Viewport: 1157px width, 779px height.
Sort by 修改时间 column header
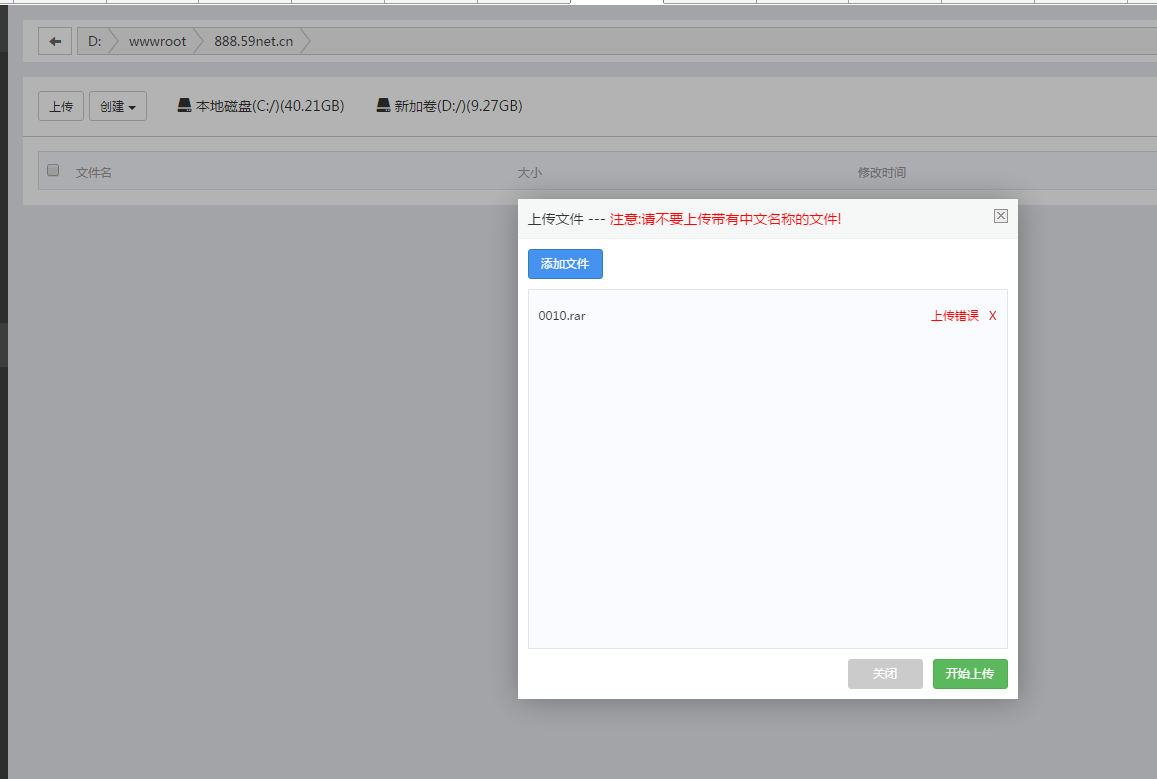[882, 173]
